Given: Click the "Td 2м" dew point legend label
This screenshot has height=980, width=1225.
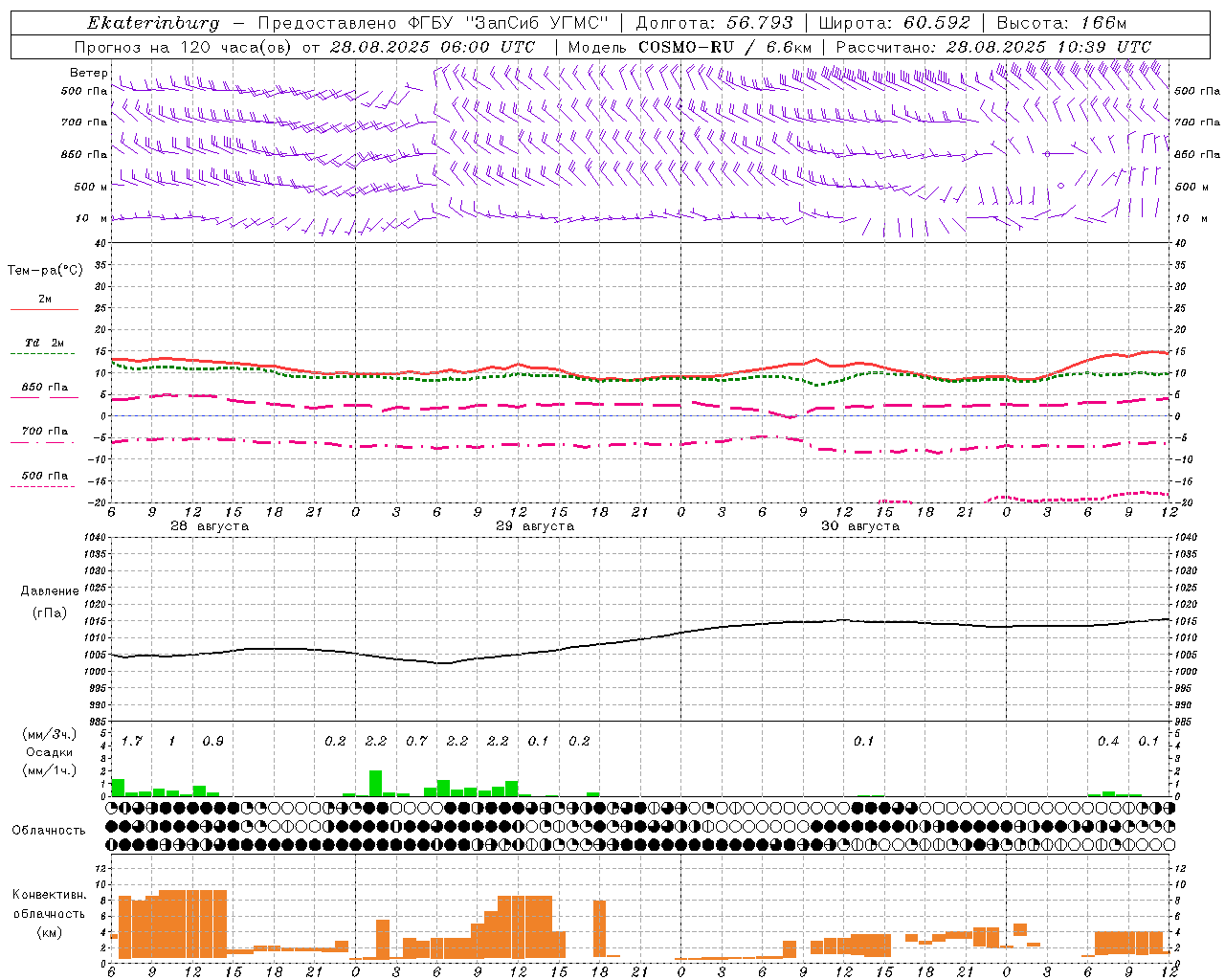Looking at the screenshot, I should pos(45,343).
